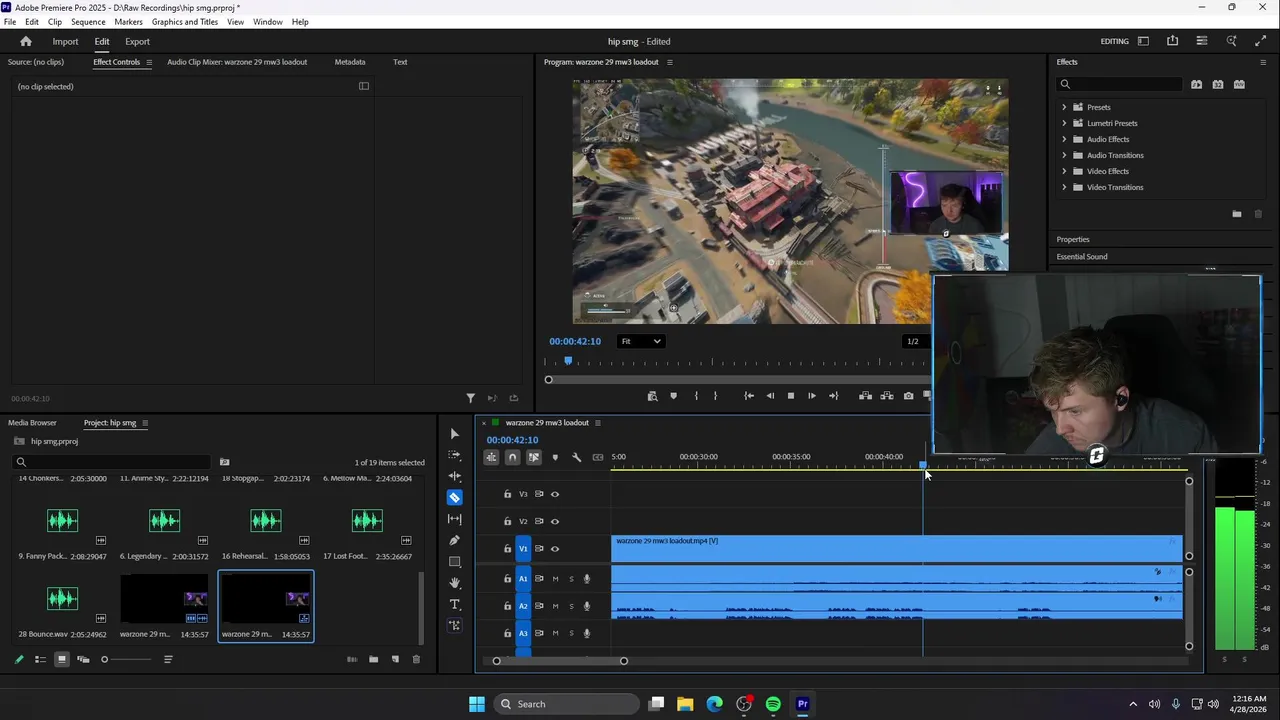This screenshot has height=720, width=1280.
Task: Choose the Selection arrow tool
Action: point(455,434)
